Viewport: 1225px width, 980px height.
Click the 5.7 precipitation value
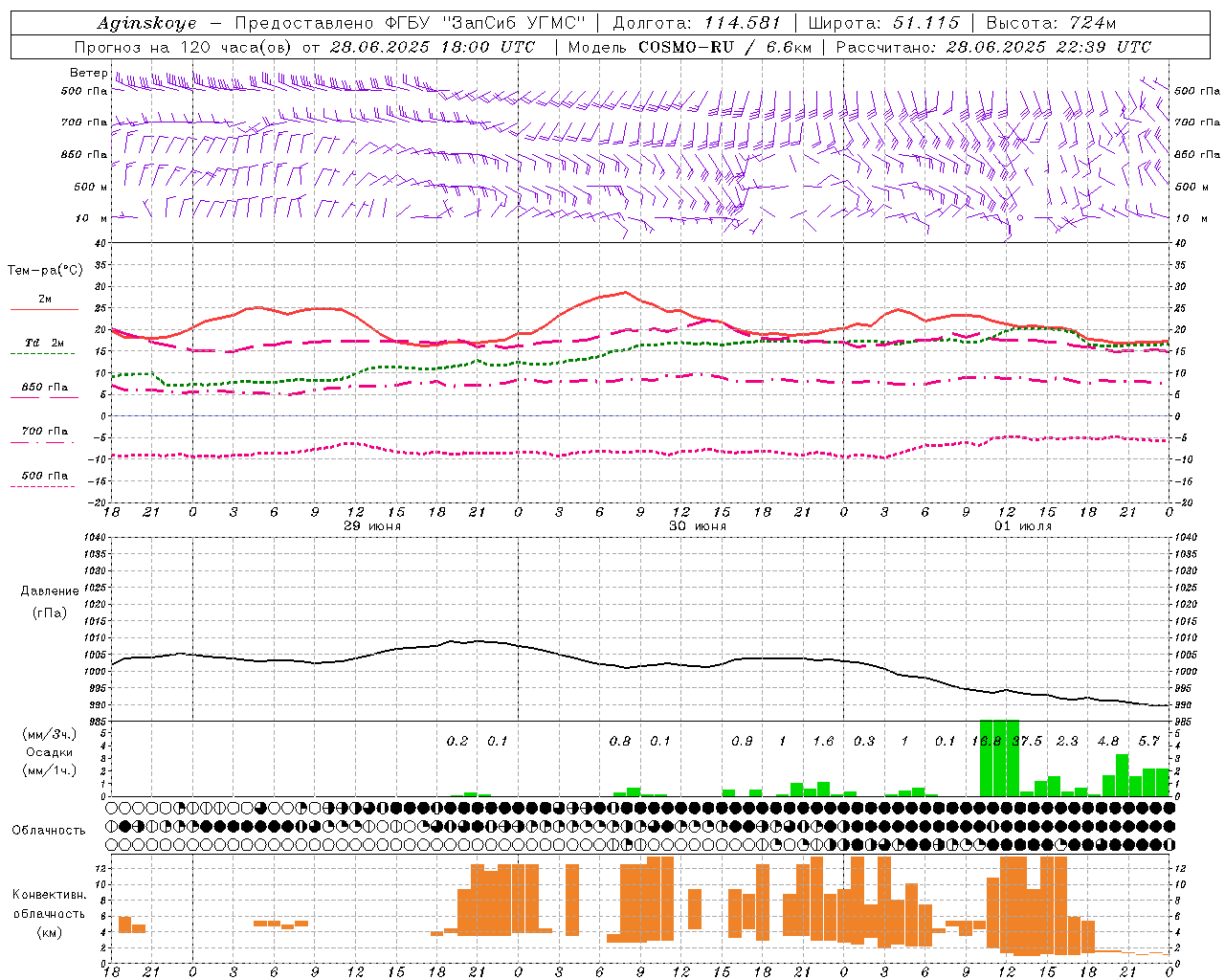1149,741
